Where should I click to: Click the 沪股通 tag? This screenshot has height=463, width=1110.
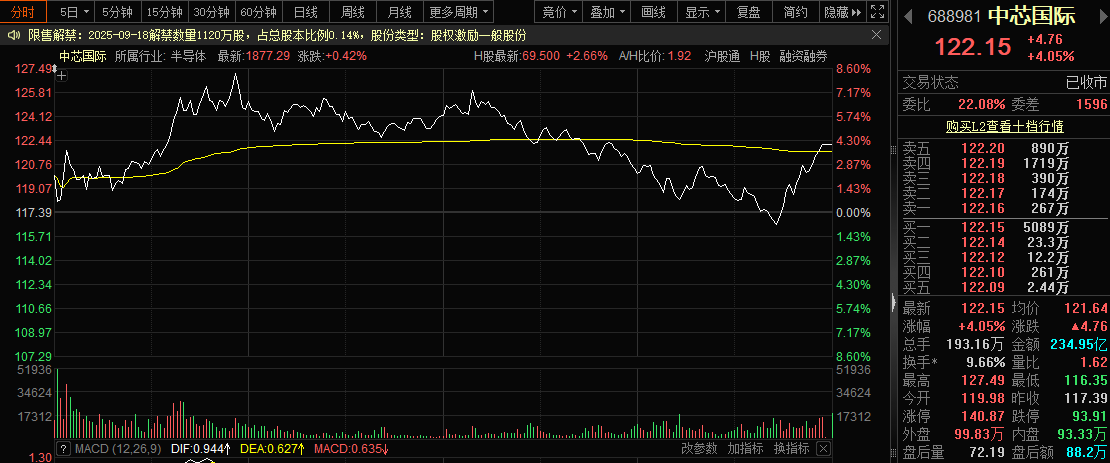[723, 57]
